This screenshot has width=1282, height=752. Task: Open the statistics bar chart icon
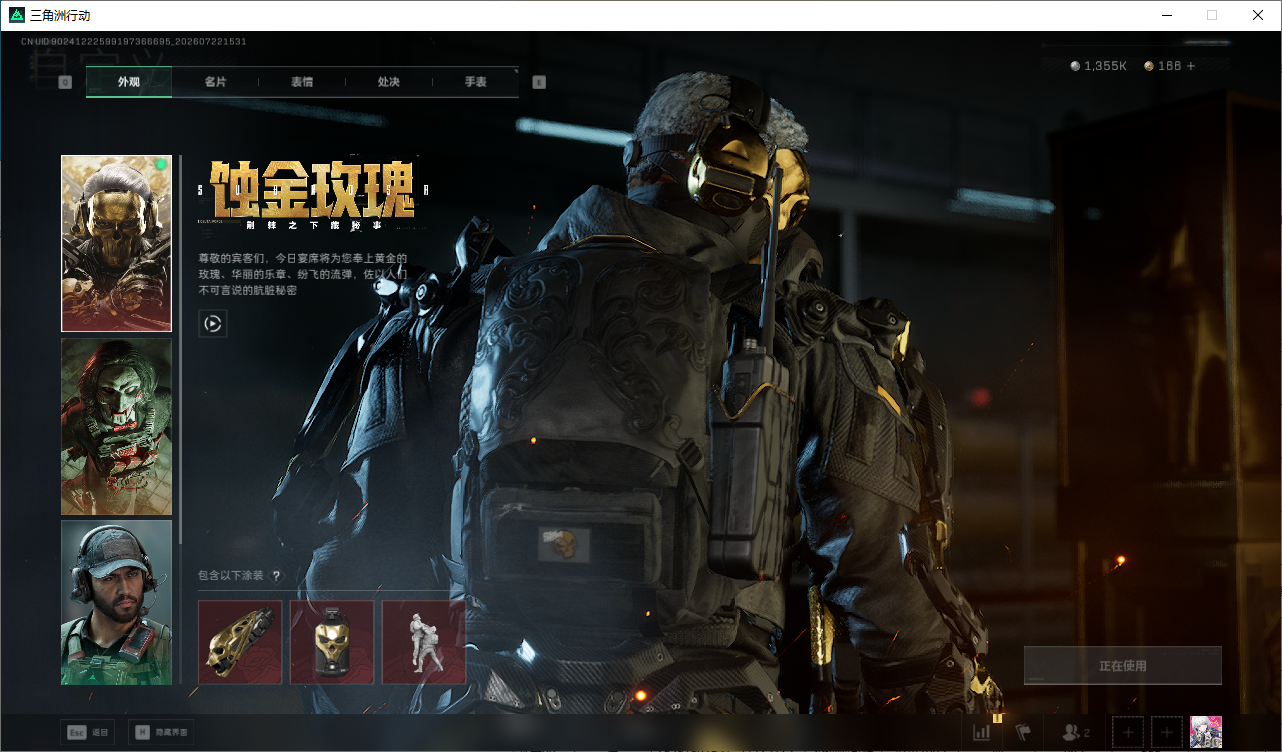pos(981,732)
